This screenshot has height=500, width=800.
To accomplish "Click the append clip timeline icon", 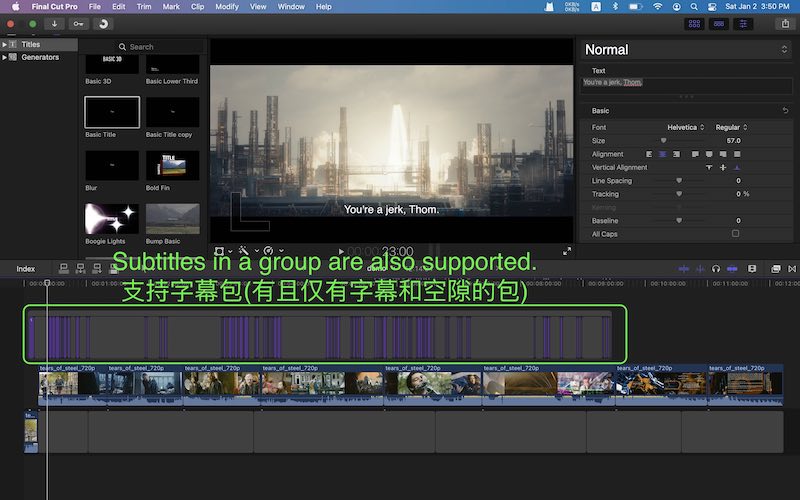I will coord(96,268).
